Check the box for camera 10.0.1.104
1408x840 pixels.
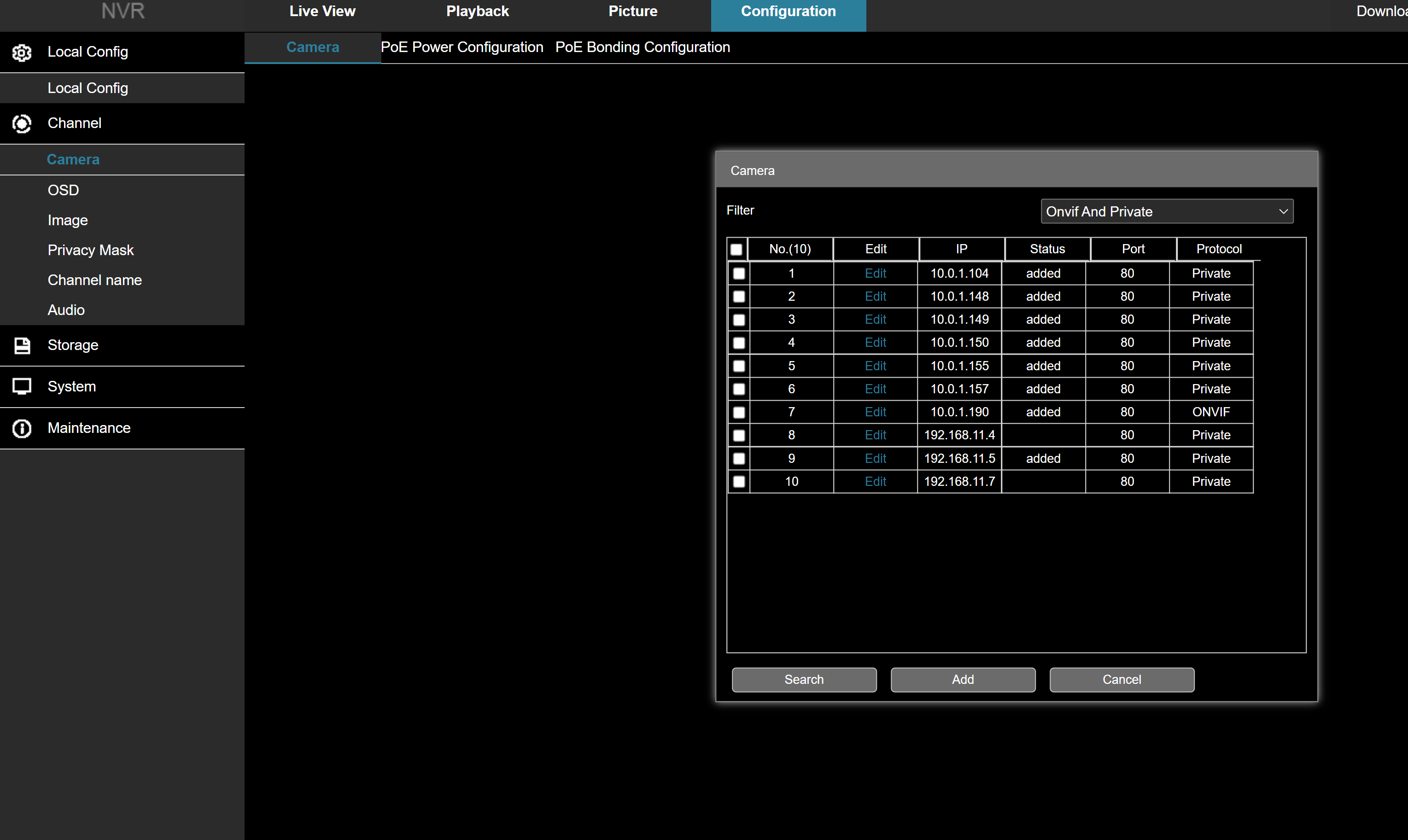coord(738,274)
